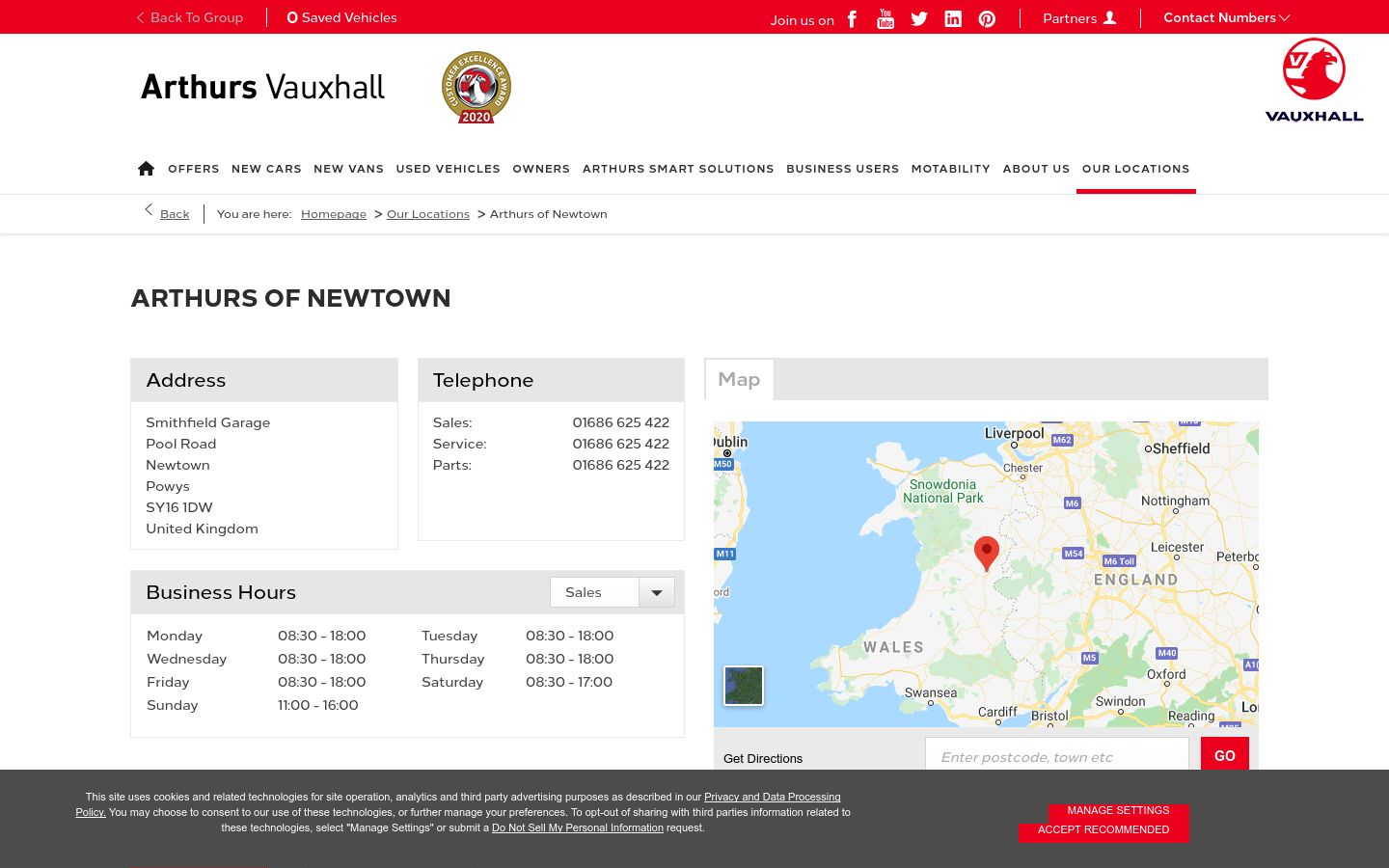Open the Saved Vehicles link
The width and height of the screenshot is (1389, 868).
[x=342, y=17]
